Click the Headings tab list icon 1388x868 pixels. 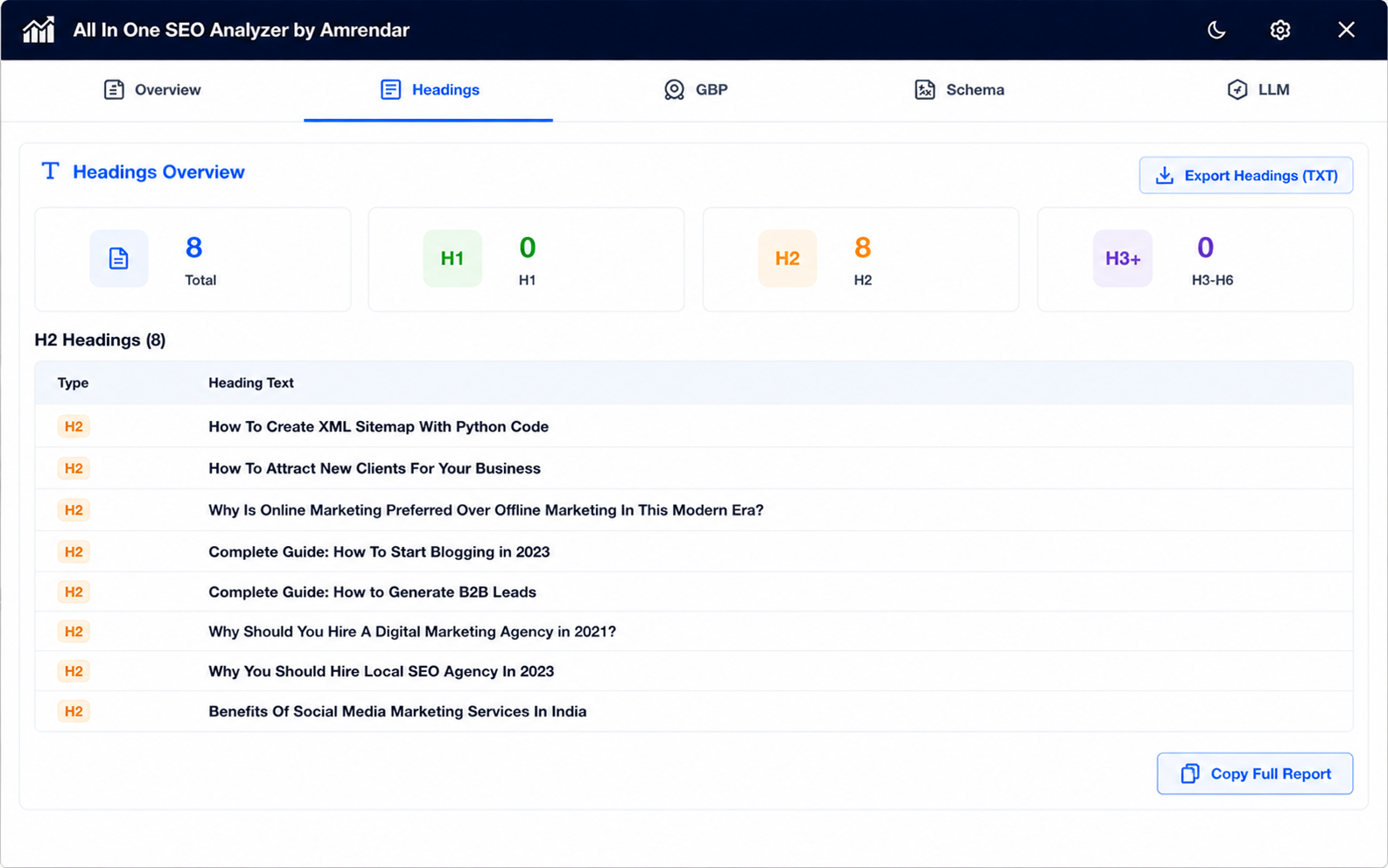pos(390,89)
